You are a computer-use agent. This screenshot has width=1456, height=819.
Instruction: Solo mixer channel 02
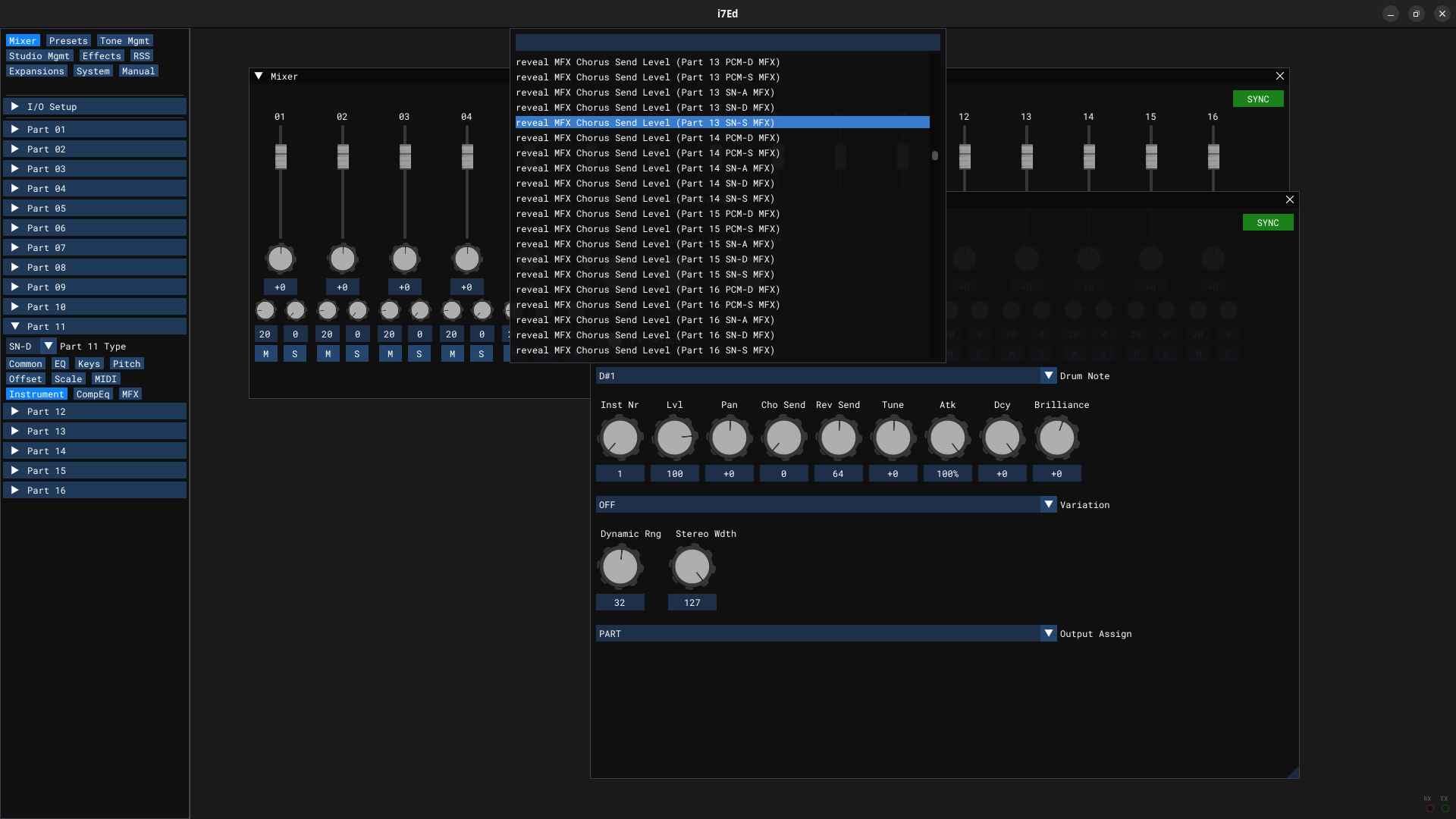(x=357, y=354)
